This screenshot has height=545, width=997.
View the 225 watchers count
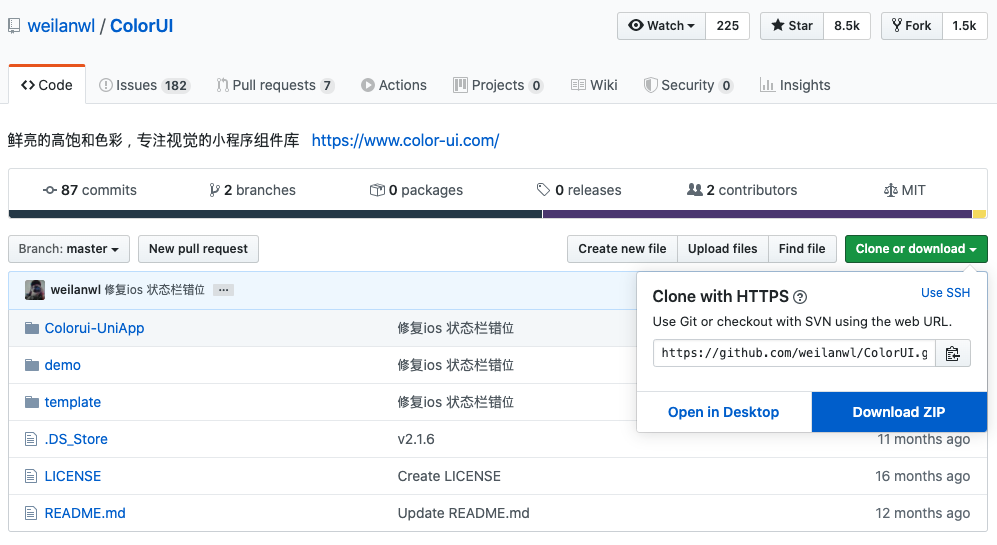coord(727,26)
